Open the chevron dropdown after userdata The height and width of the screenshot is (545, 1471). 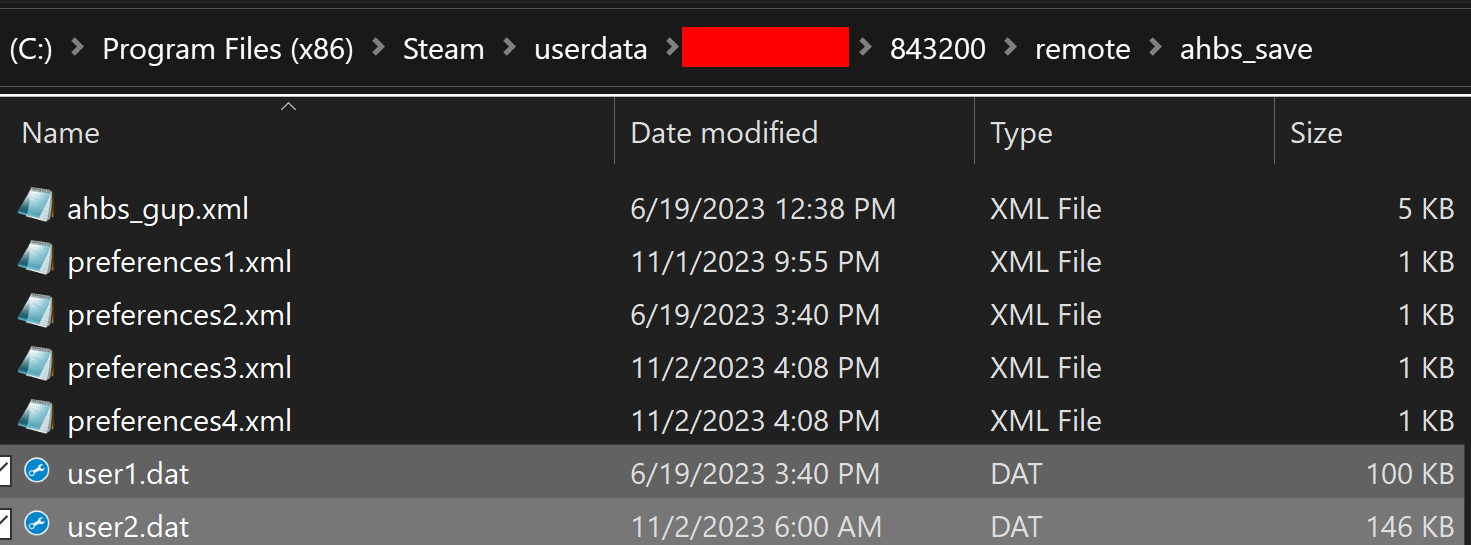[672, 49]
